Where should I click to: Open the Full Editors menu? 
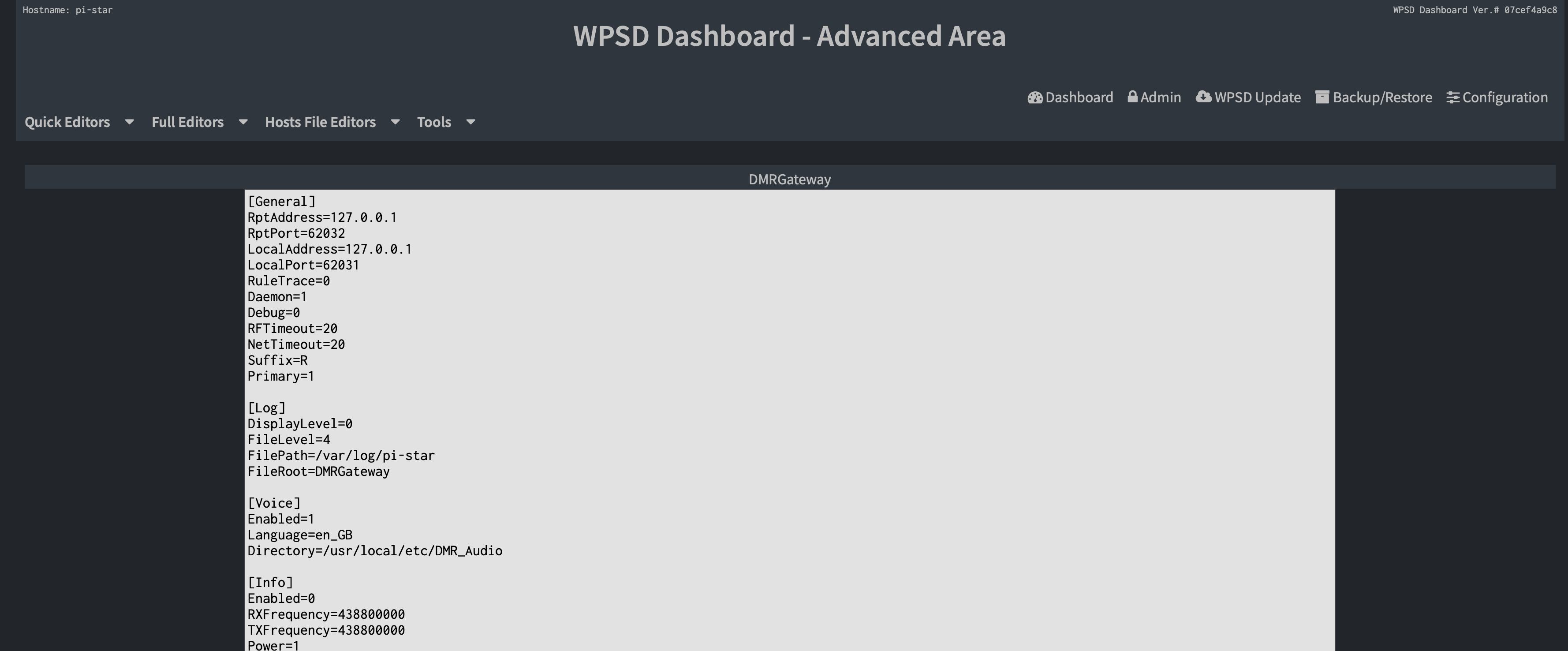(187, 122)
